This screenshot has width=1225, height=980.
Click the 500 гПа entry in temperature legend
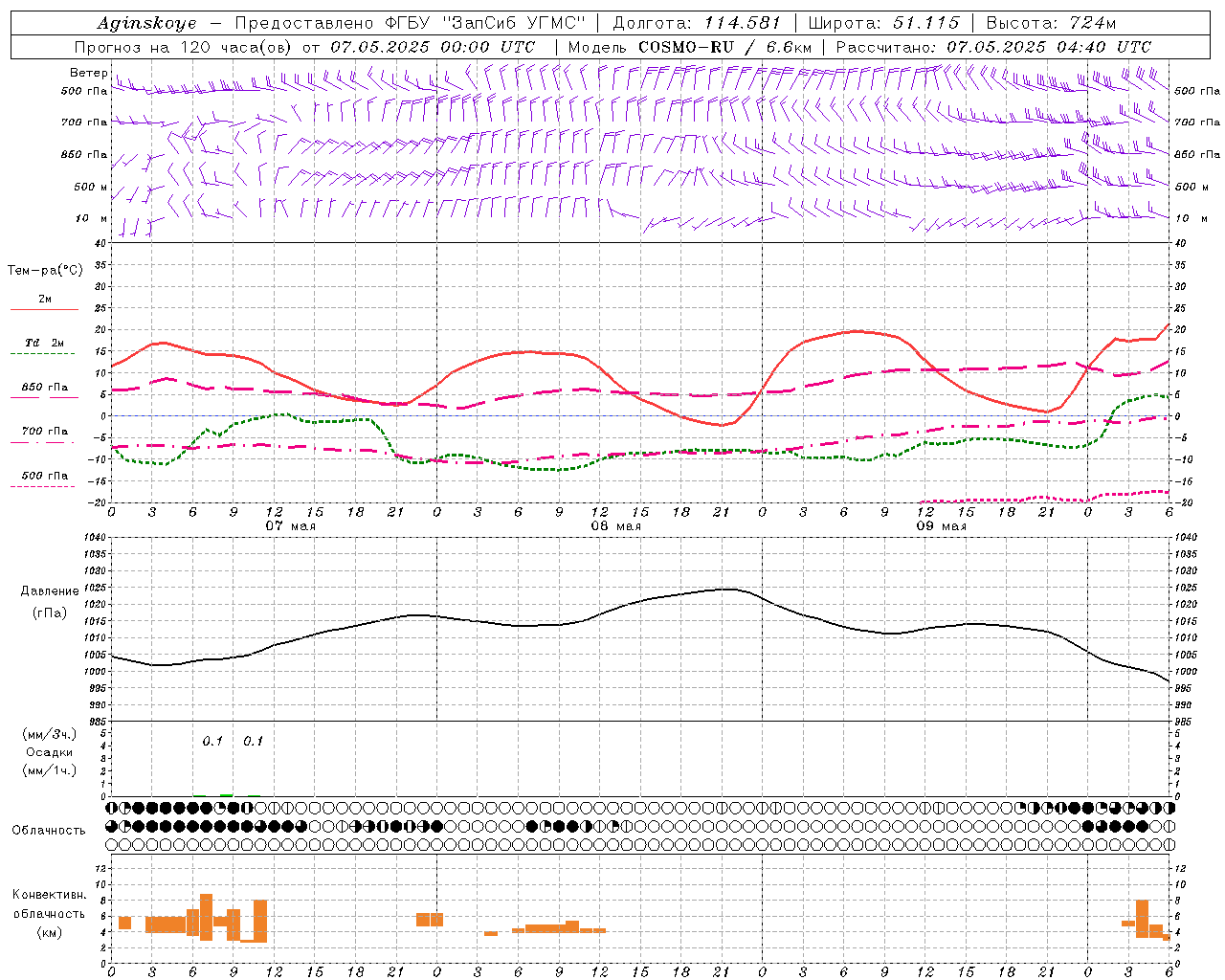[45, 476]
